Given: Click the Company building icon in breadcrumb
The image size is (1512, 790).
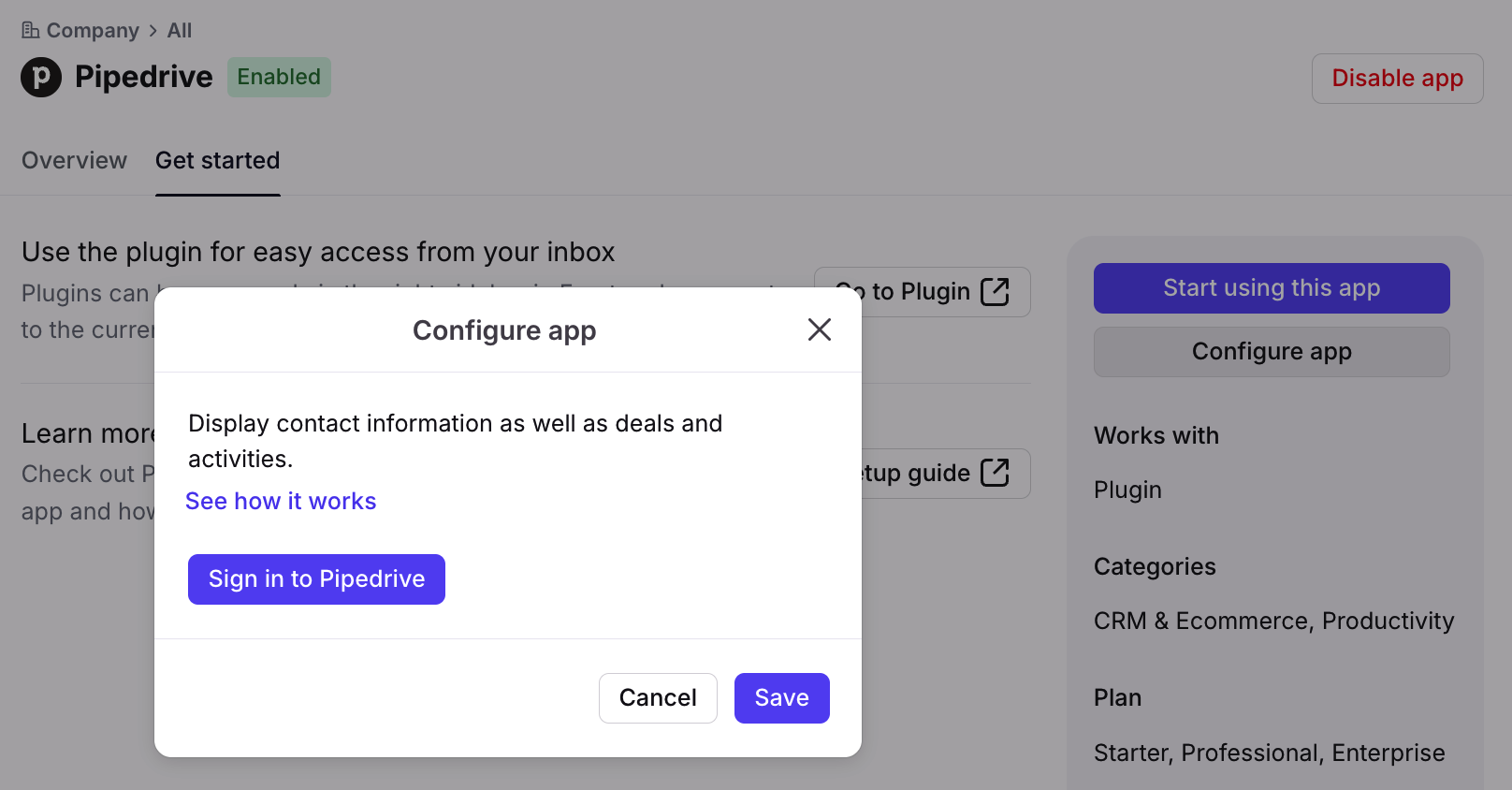Looking at the screenshot, I should point(31,31).
